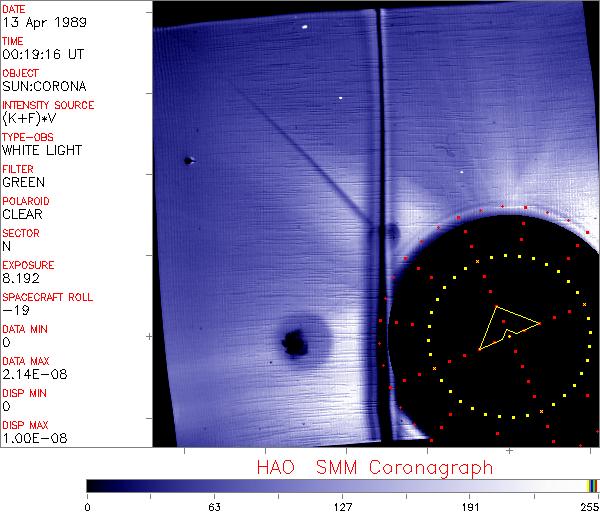The image size is (600, 512).
Task: Click the INTENSITY SOURCE label
Action: (48, 105)
